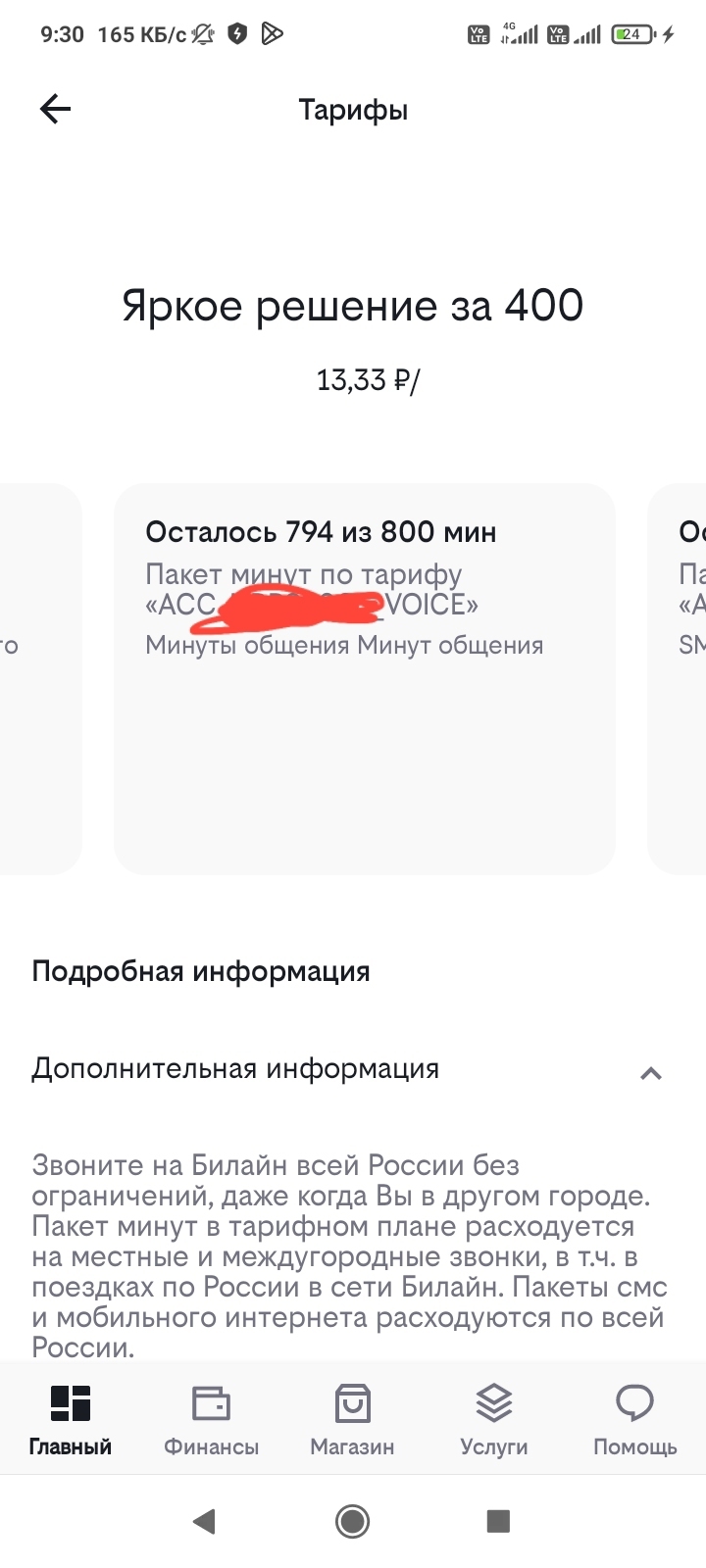Tap the Подробная информация heading
Image resolution: width=706 pixels, height=1568 pixels.
tap(201, 971)
